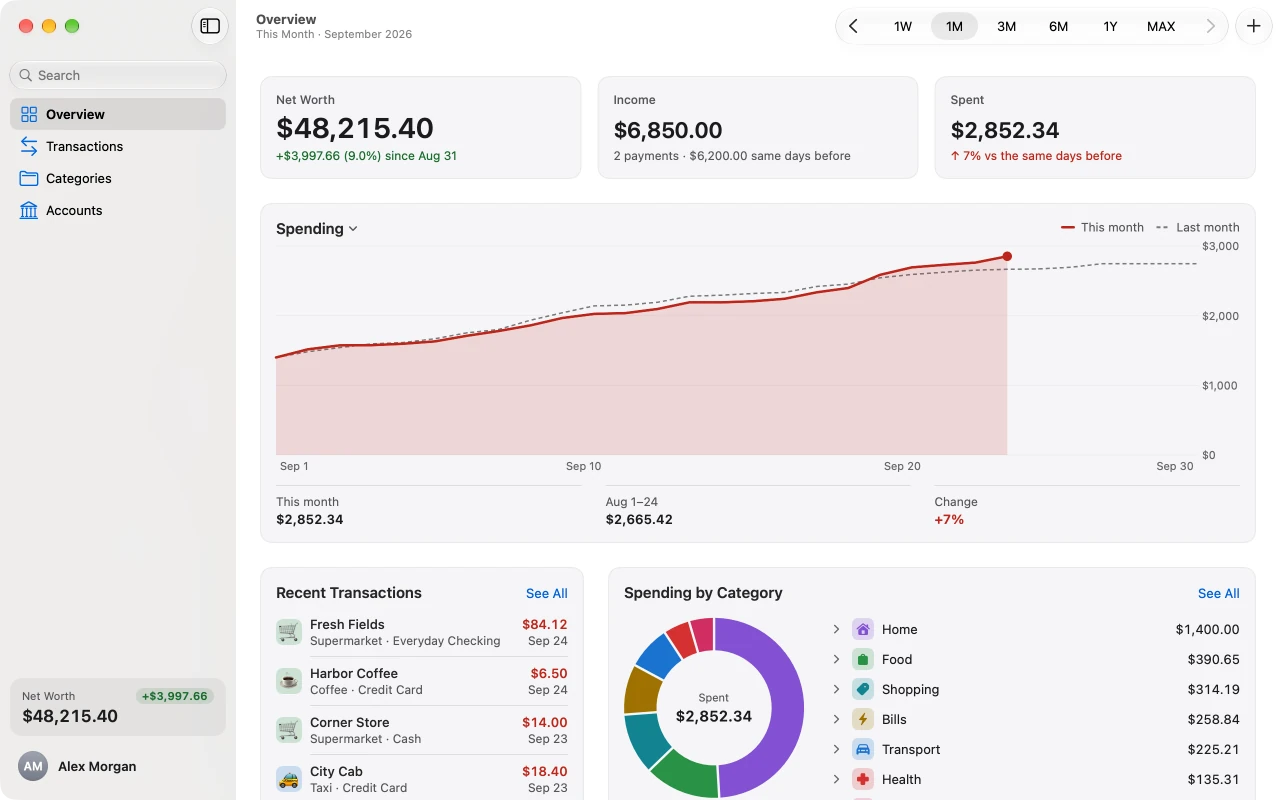The width and height of the screenshot is (1280, 800).
Task: Select the 6M time range
Action: 1058,26
